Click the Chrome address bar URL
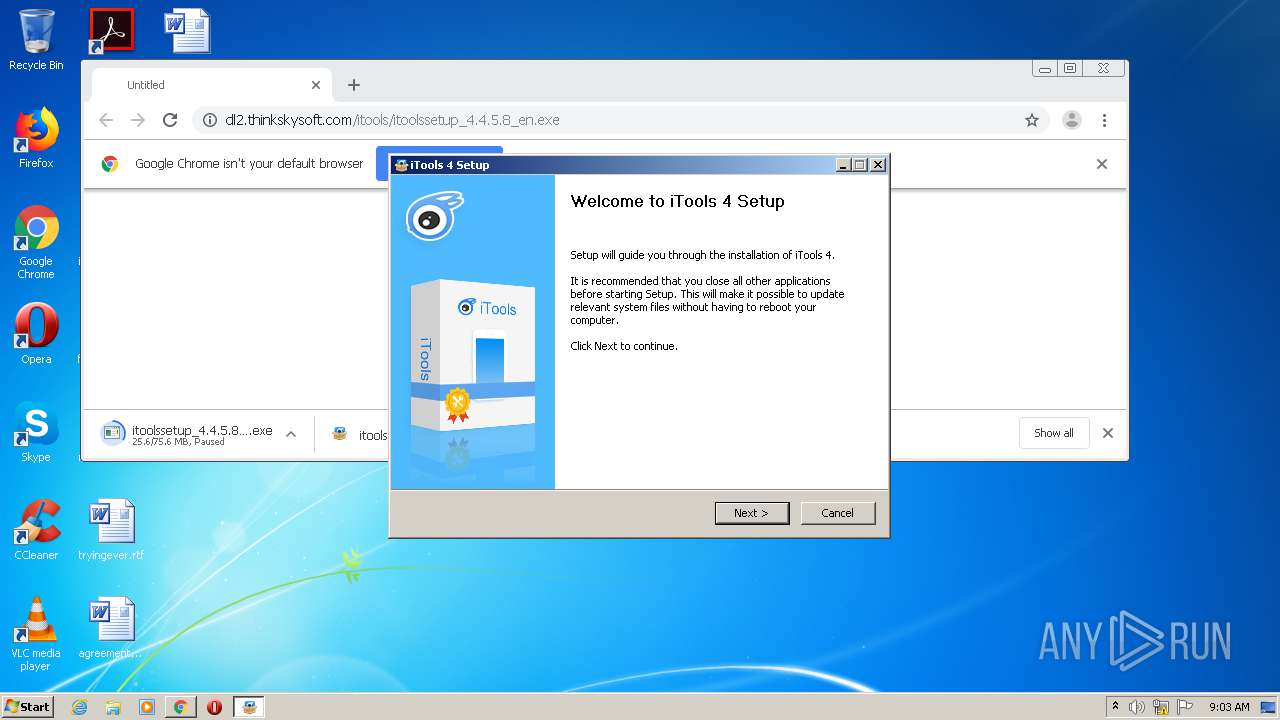Screen dimensions: 1280x720 (x=392, y=120)
